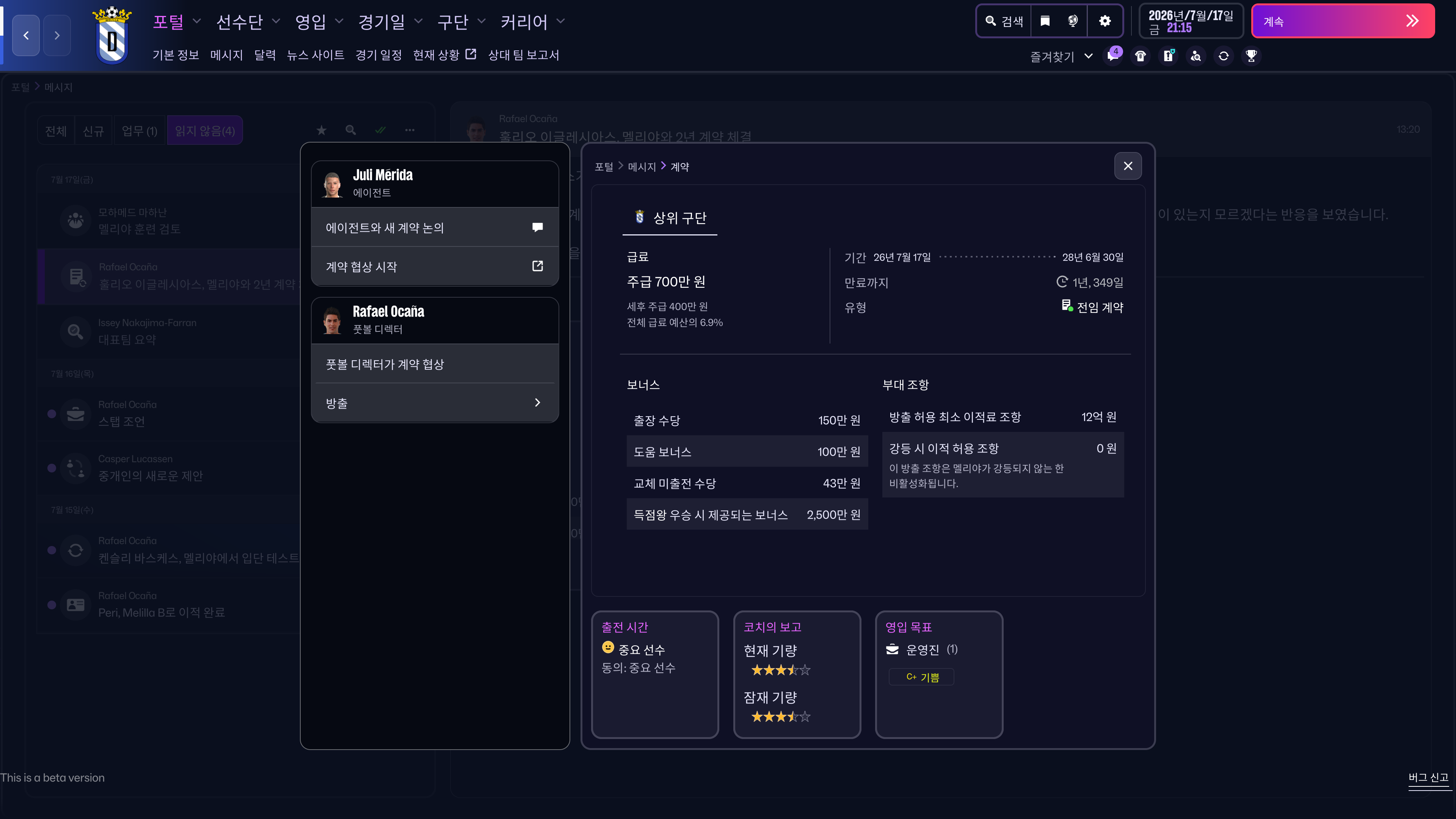Click speech bubble icon on agent contract discussion
The height and width of the screenshot is (819, 1456).
(x=537, y=227)
